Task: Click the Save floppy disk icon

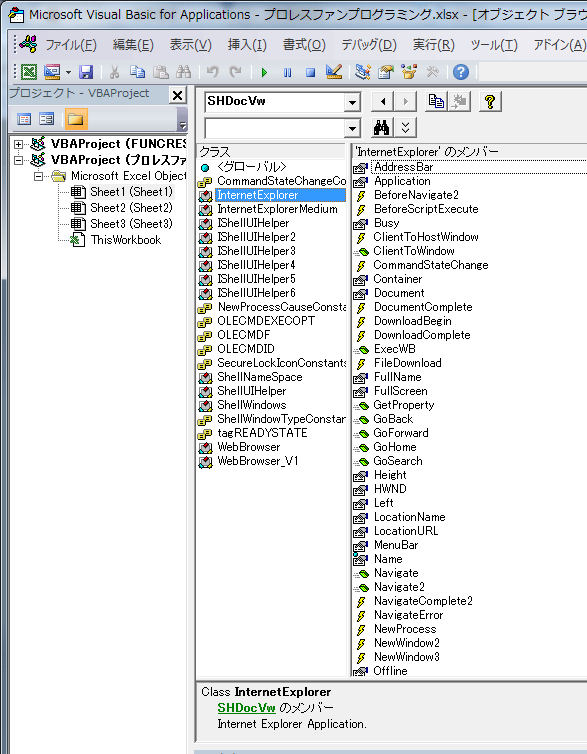Action: (x=86, y=72)
